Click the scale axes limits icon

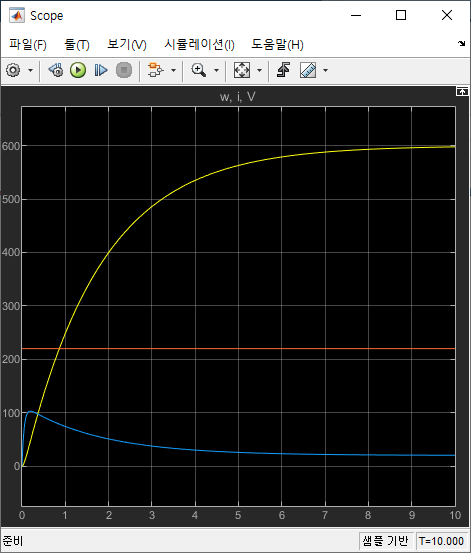pyautogui.click(x=242, y=70)
